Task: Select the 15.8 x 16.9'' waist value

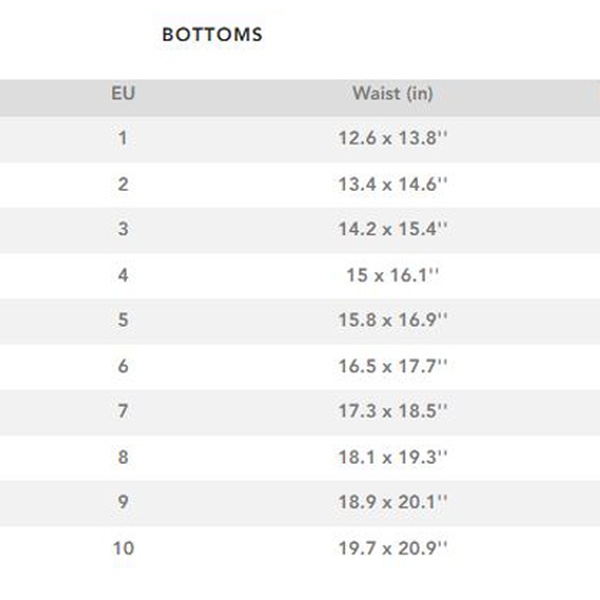Action: click(x=392, y=320)
